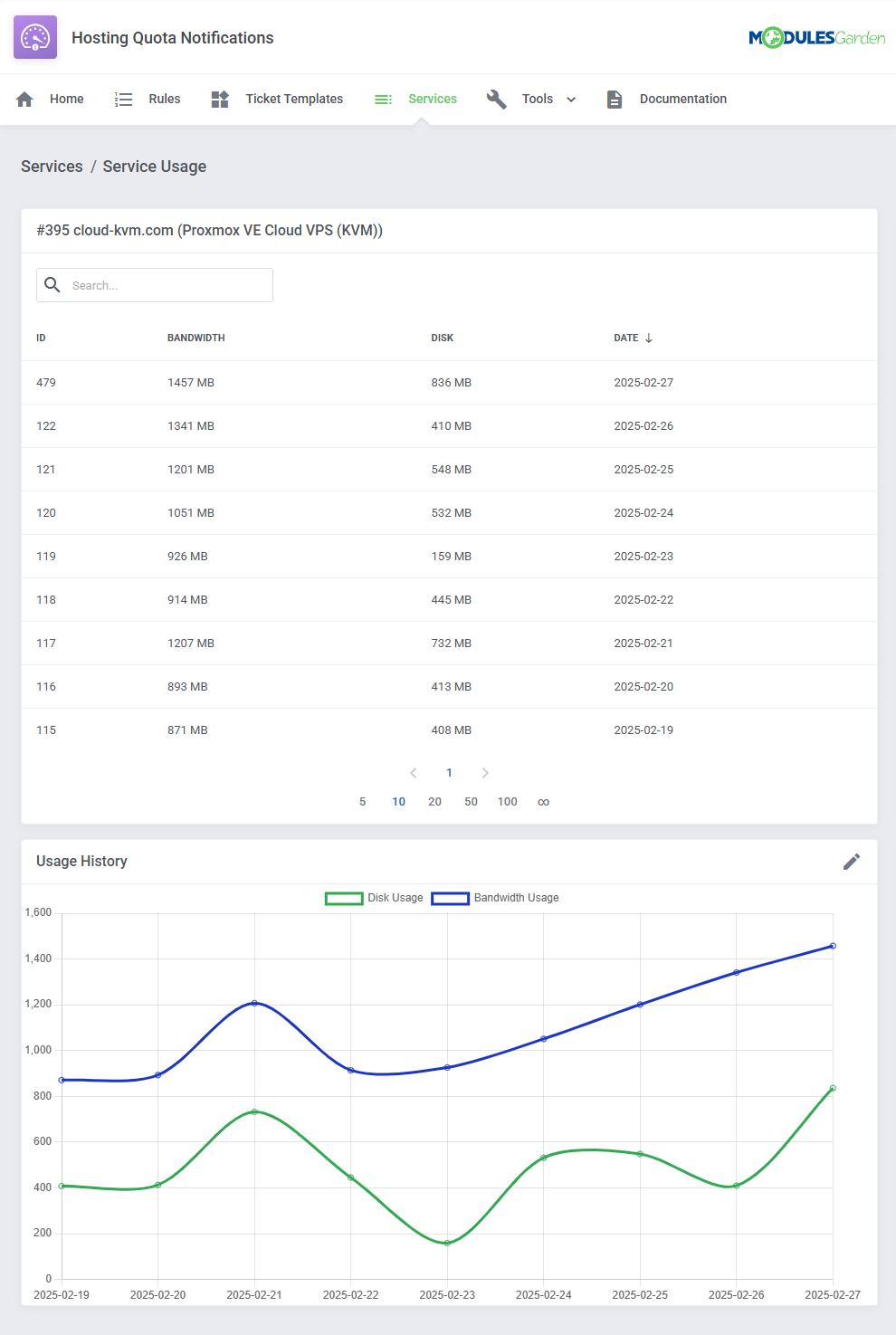
Task: Go to previous page arrow
Action: [x=414, y=773]
